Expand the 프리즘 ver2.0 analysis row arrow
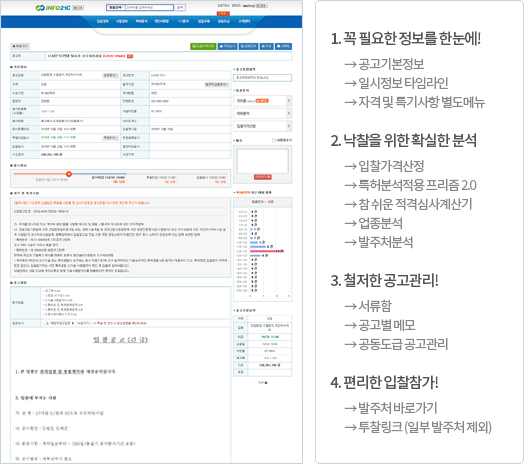Viewport: 524px width, 464px height. 289,101
